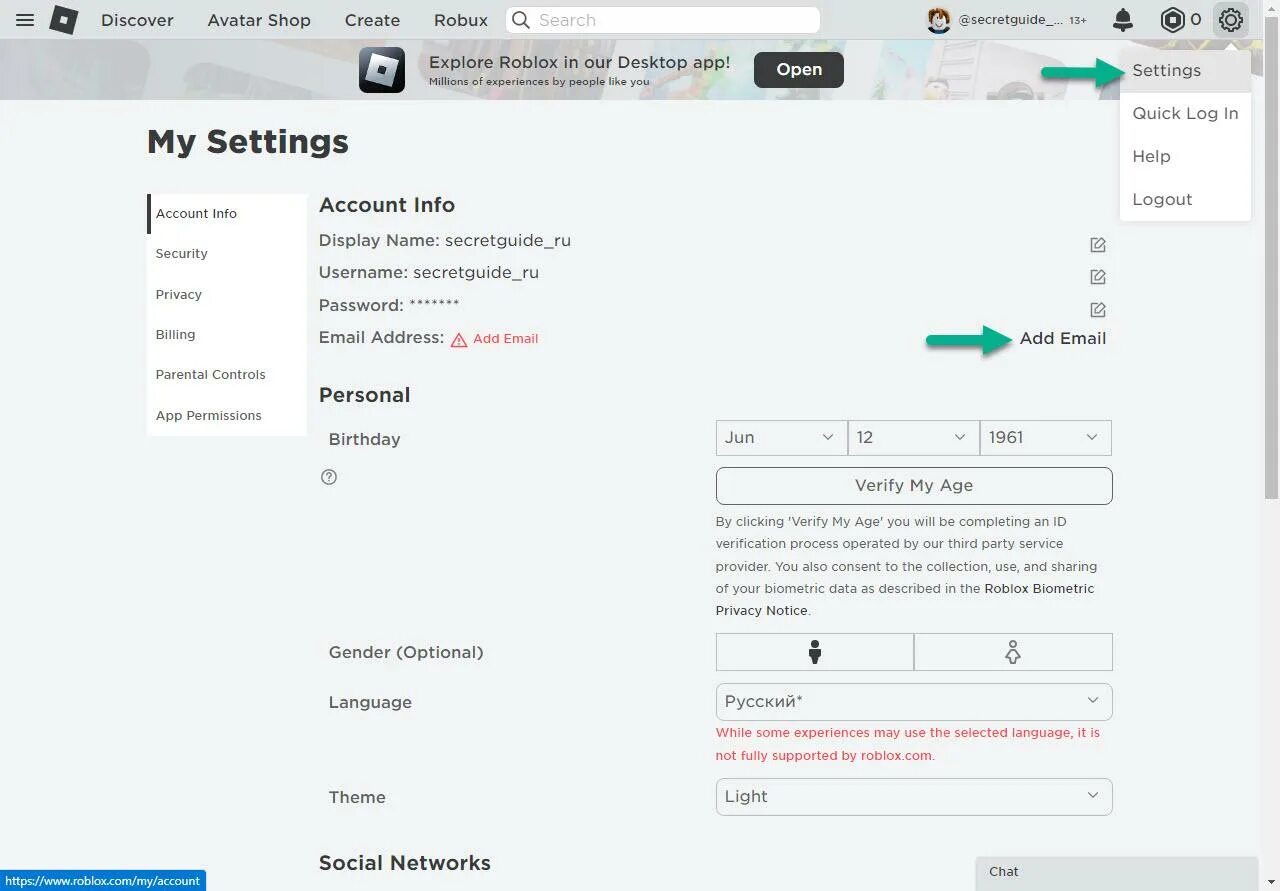Open the hamburger navigation menu

[25, 20]
